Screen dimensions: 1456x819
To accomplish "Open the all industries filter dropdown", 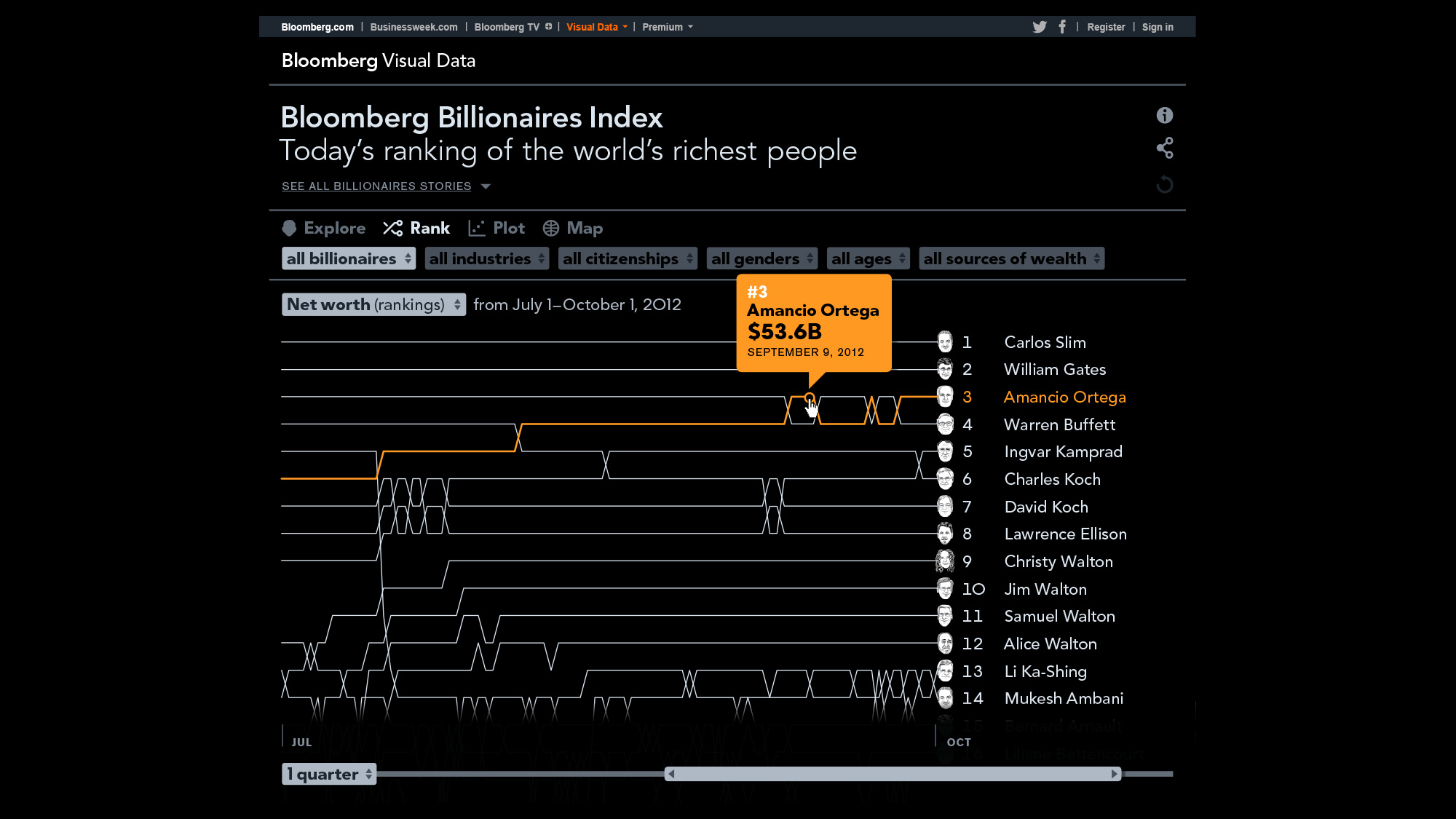I will (486, 259).
